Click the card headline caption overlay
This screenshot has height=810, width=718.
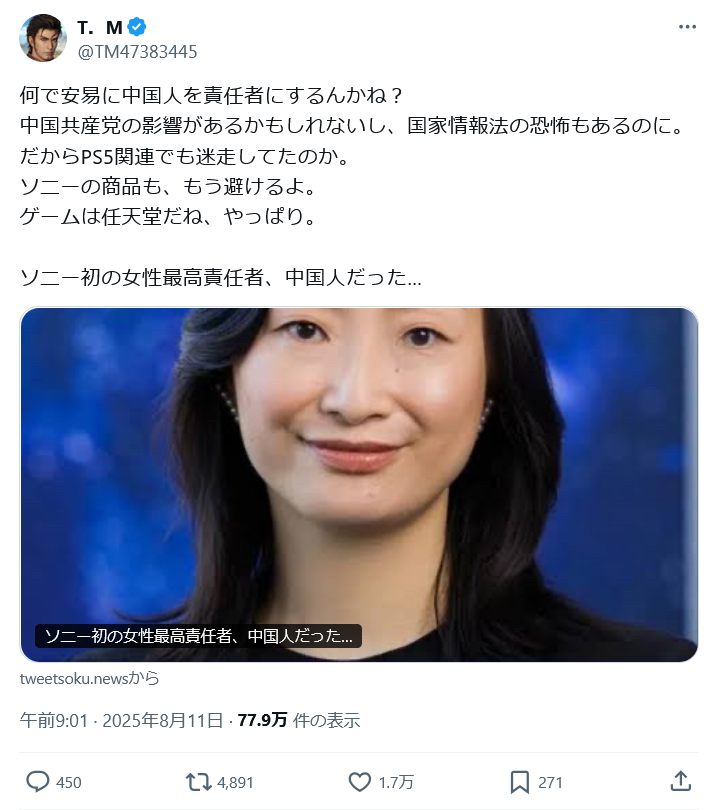coord(198,636)
